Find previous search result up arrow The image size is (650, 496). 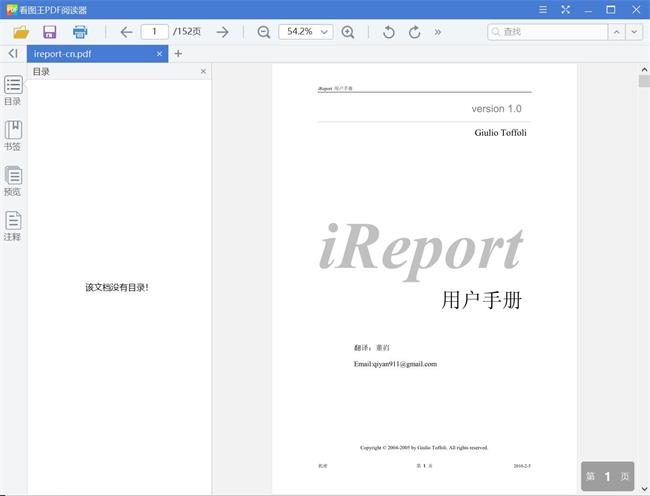[616, 32]
